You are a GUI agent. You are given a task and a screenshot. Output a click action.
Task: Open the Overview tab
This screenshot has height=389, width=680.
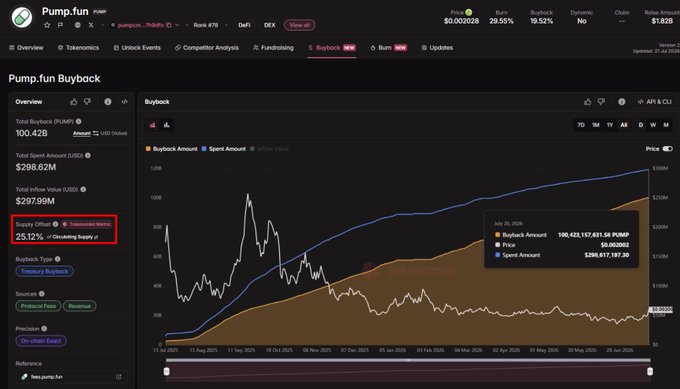[26, 48]
